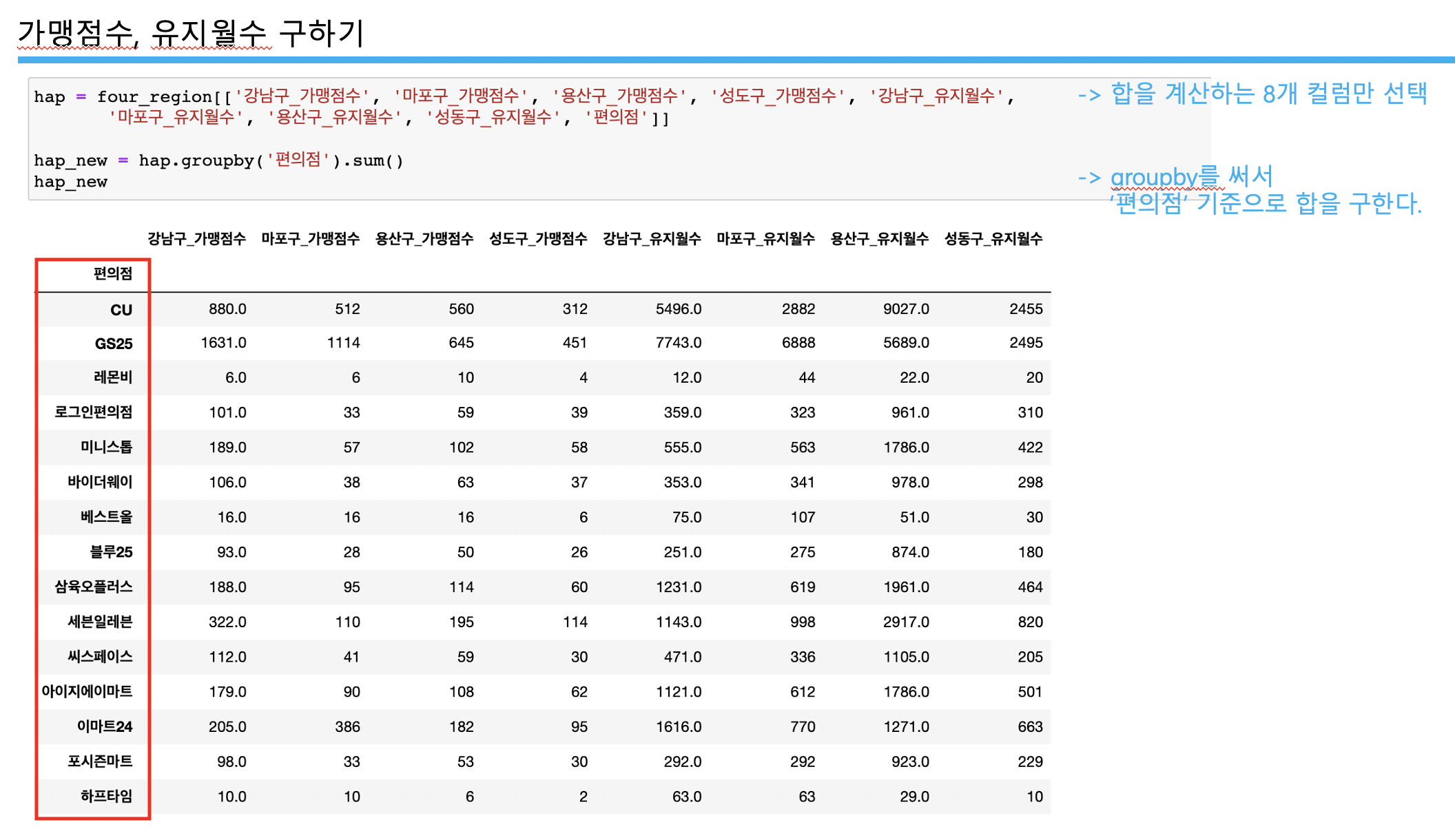Click the 하프타임 row label
The image size is (1455, 840).
coord(106,797)
